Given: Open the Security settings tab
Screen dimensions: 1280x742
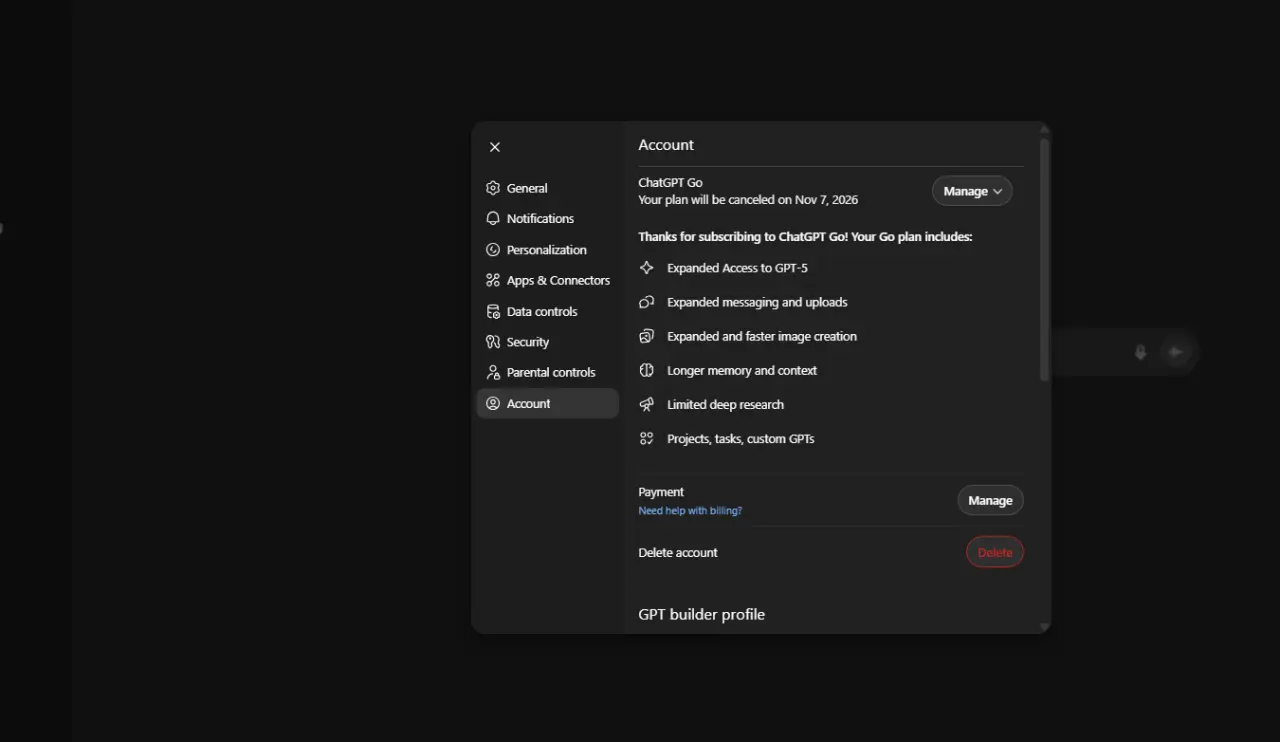Looking at the screenshot, I should tap(548, 342).
